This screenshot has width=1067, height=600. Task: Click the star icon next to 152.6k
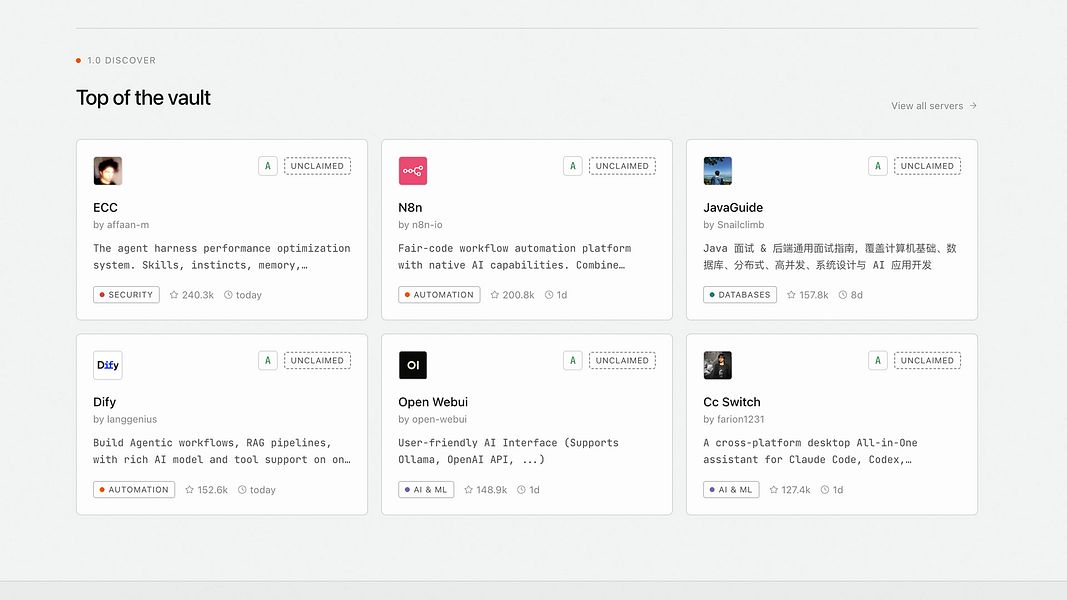pyautogui.click(x=189, y=490)
